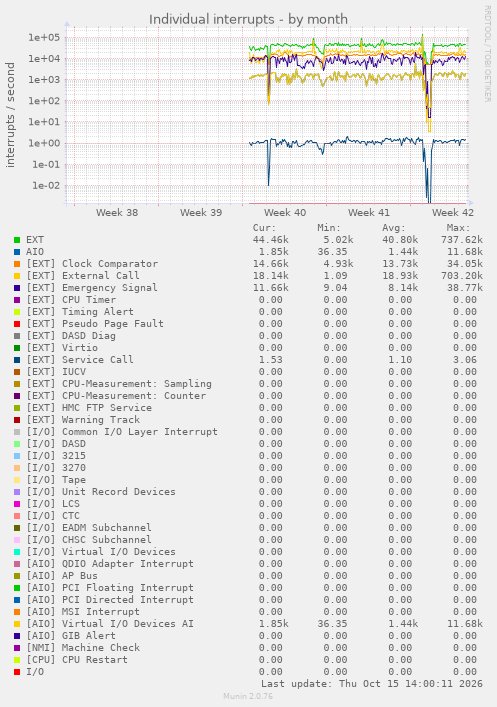Click the 'Max:' column header
The width and height of the screenshot is (497, 707).
coord(459,228)
